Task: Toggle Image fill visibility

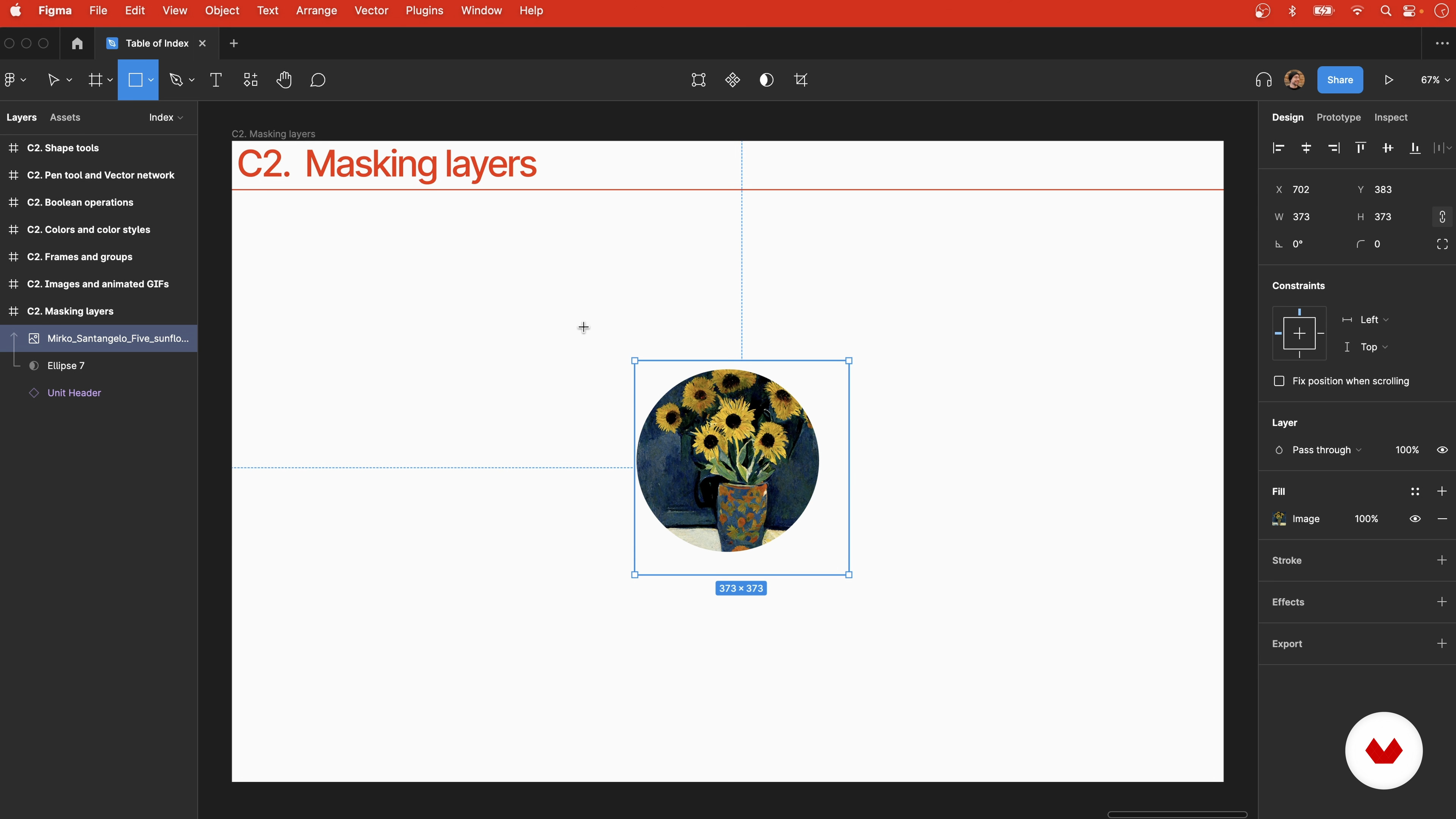Action: (1415, 519)
